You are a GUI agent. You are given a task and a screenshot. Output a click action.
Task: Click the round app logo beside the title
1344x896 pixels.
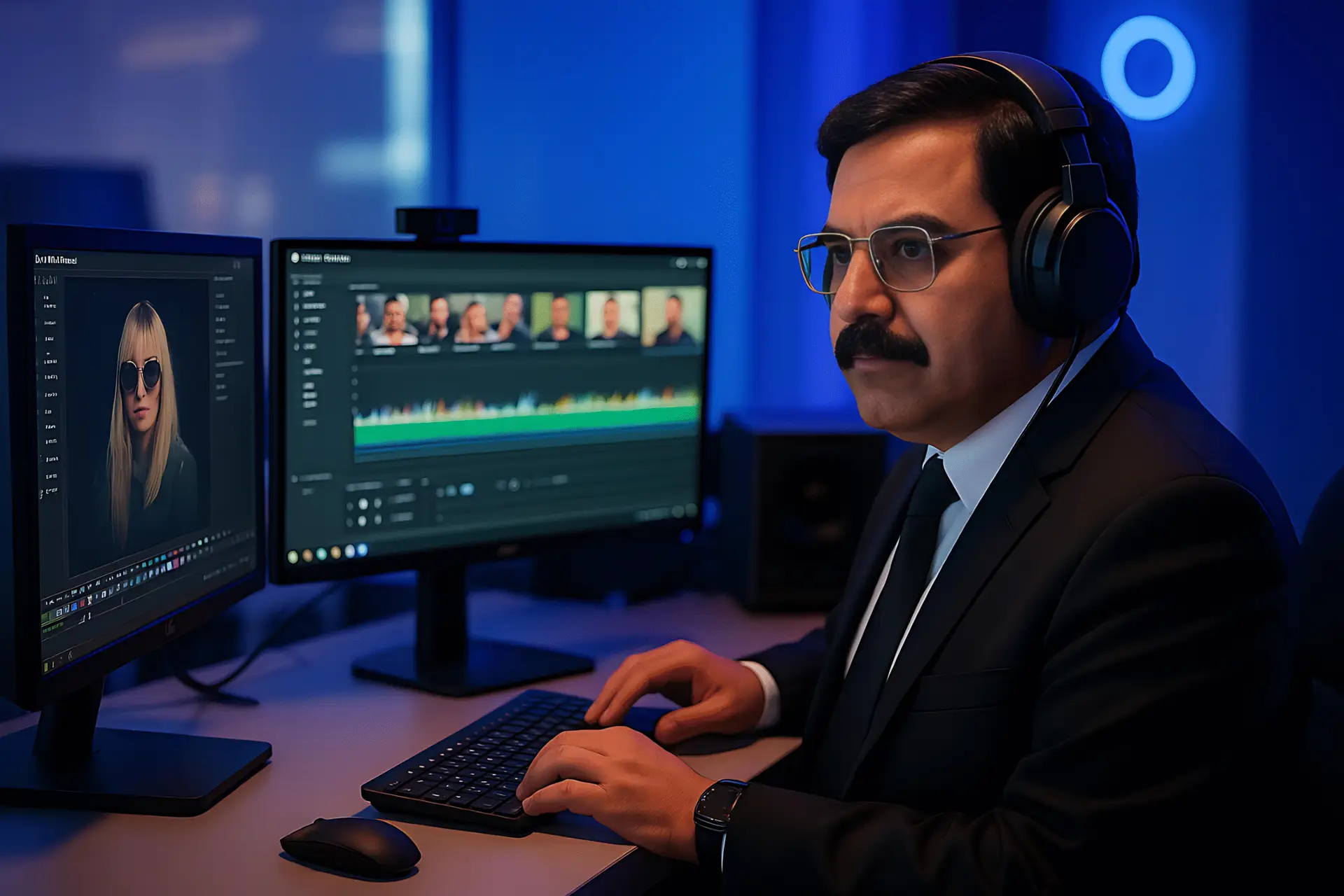[x=295, y=258]
